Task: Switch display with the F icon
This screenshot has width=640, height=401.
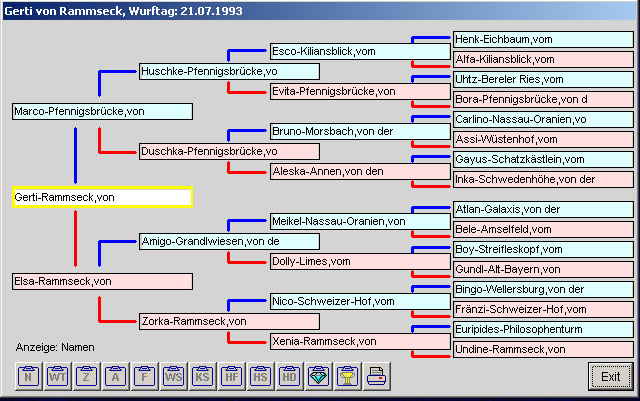Action: pos(145,377)
